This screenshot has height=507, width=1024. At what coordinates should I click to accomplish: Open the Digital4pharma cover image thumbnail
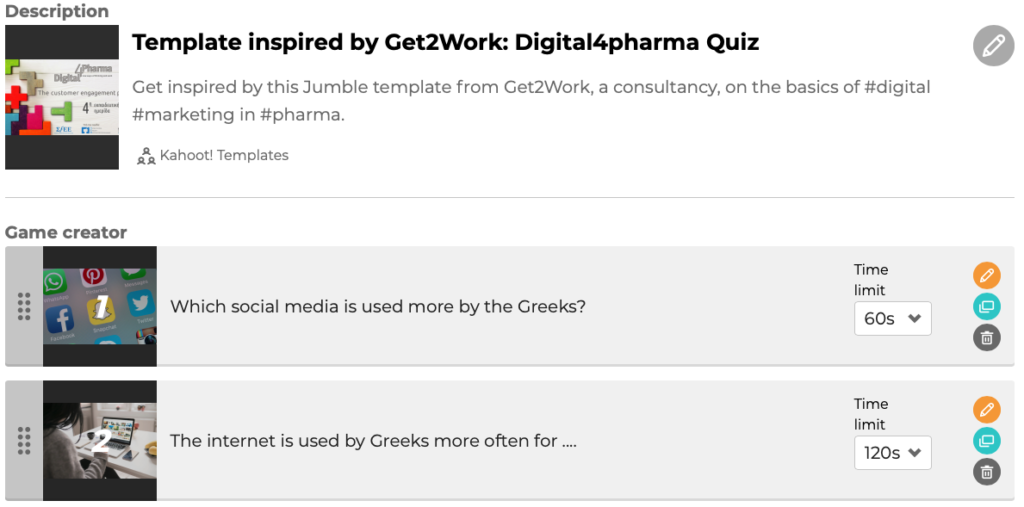coord(62,97)
